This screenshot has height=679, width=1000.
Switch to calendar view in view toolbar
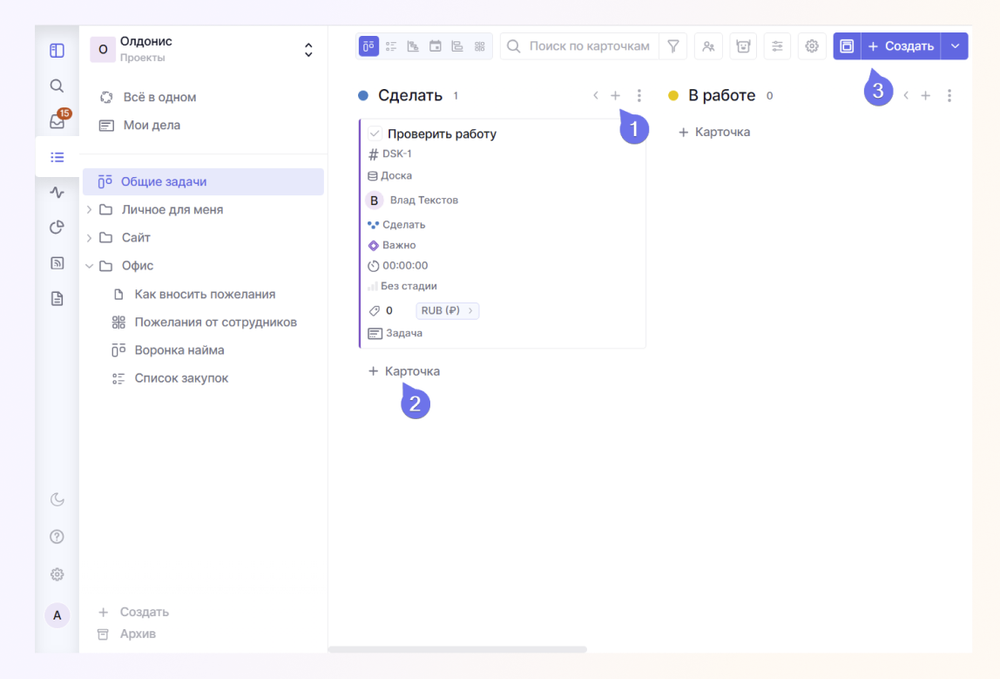tap(435, 46)
